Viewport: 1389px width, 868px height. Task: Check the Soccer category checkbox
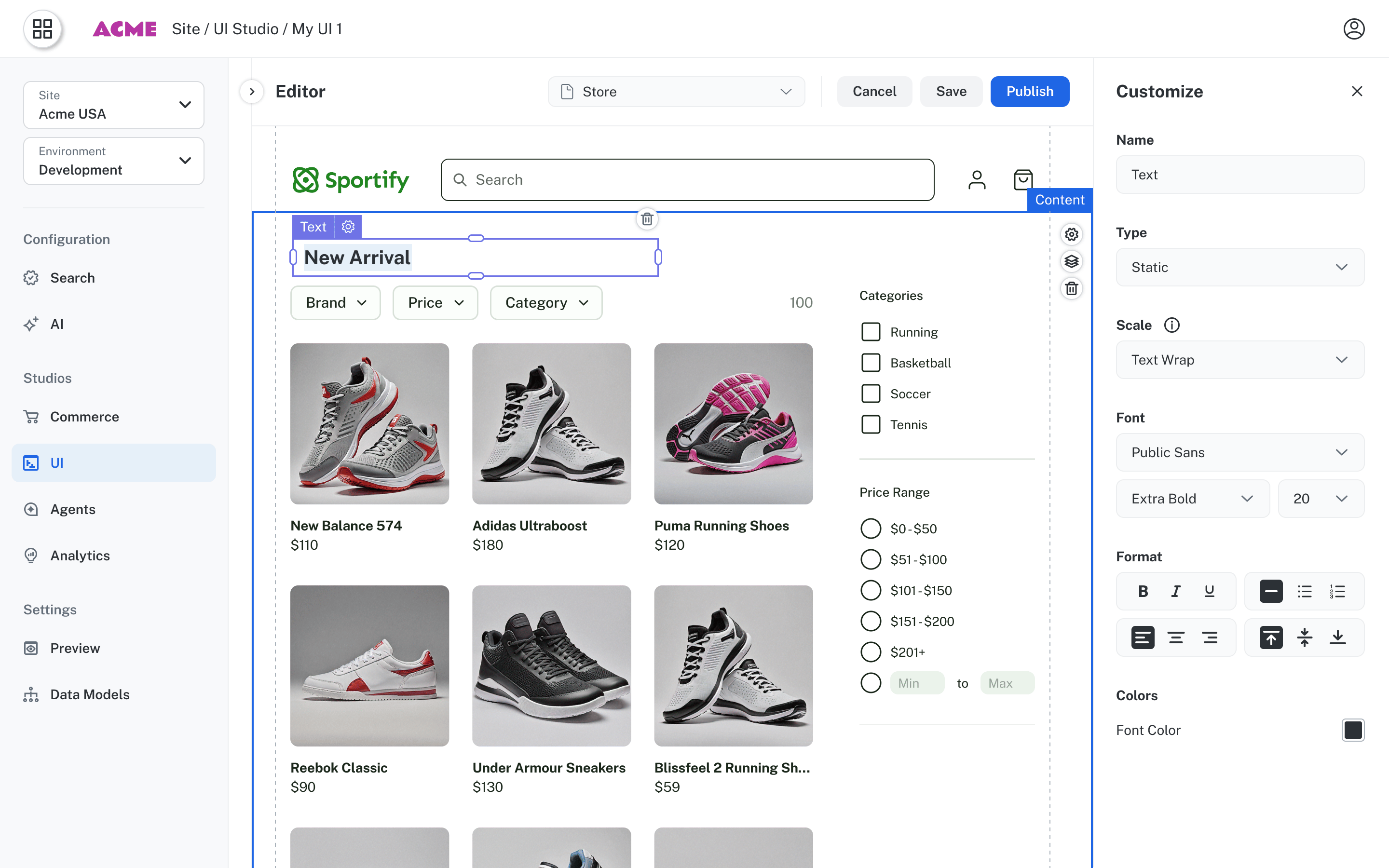870,394
